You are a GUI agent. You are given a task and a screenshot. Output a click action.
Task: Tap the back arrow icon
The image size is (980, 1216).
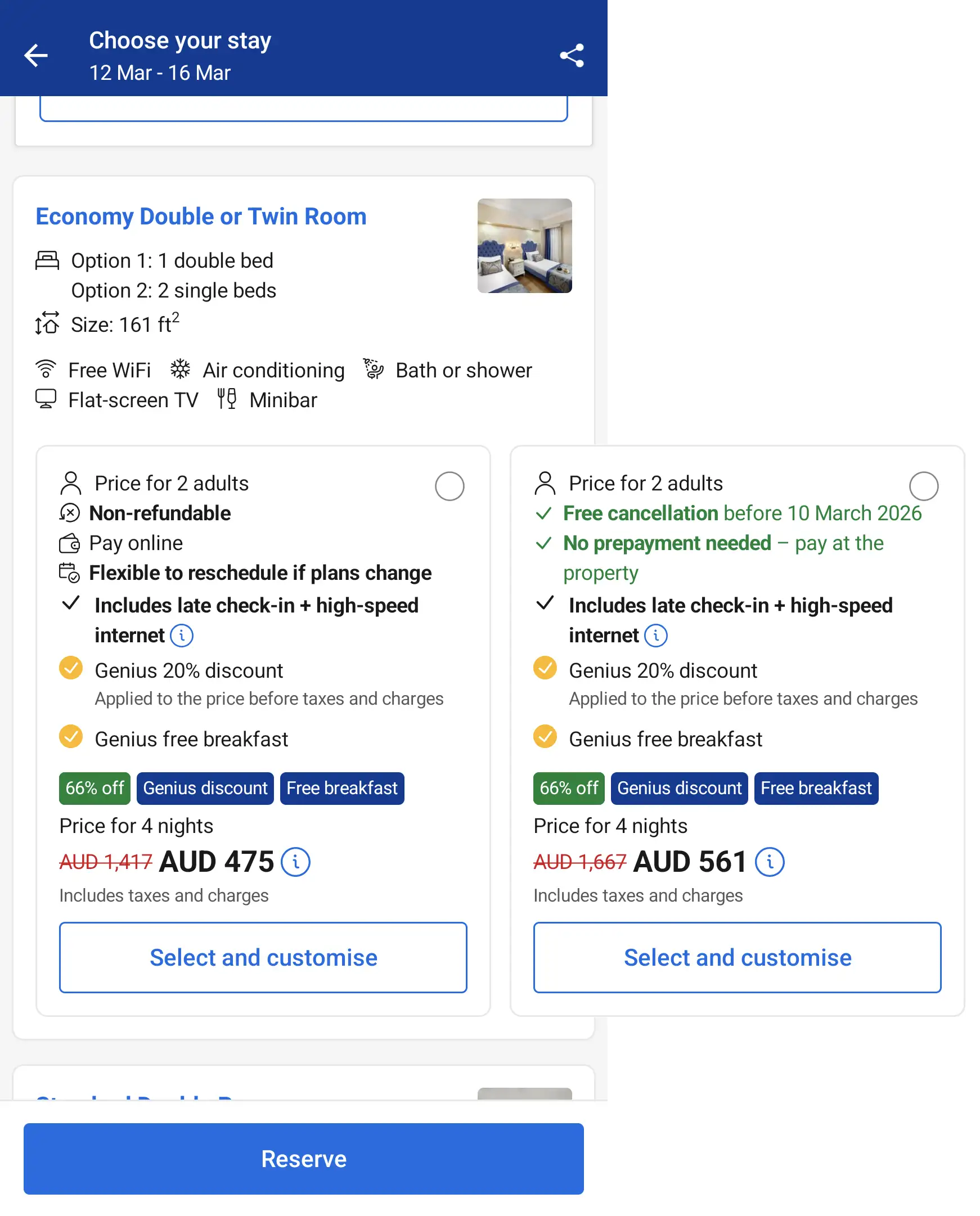point(36,55)
